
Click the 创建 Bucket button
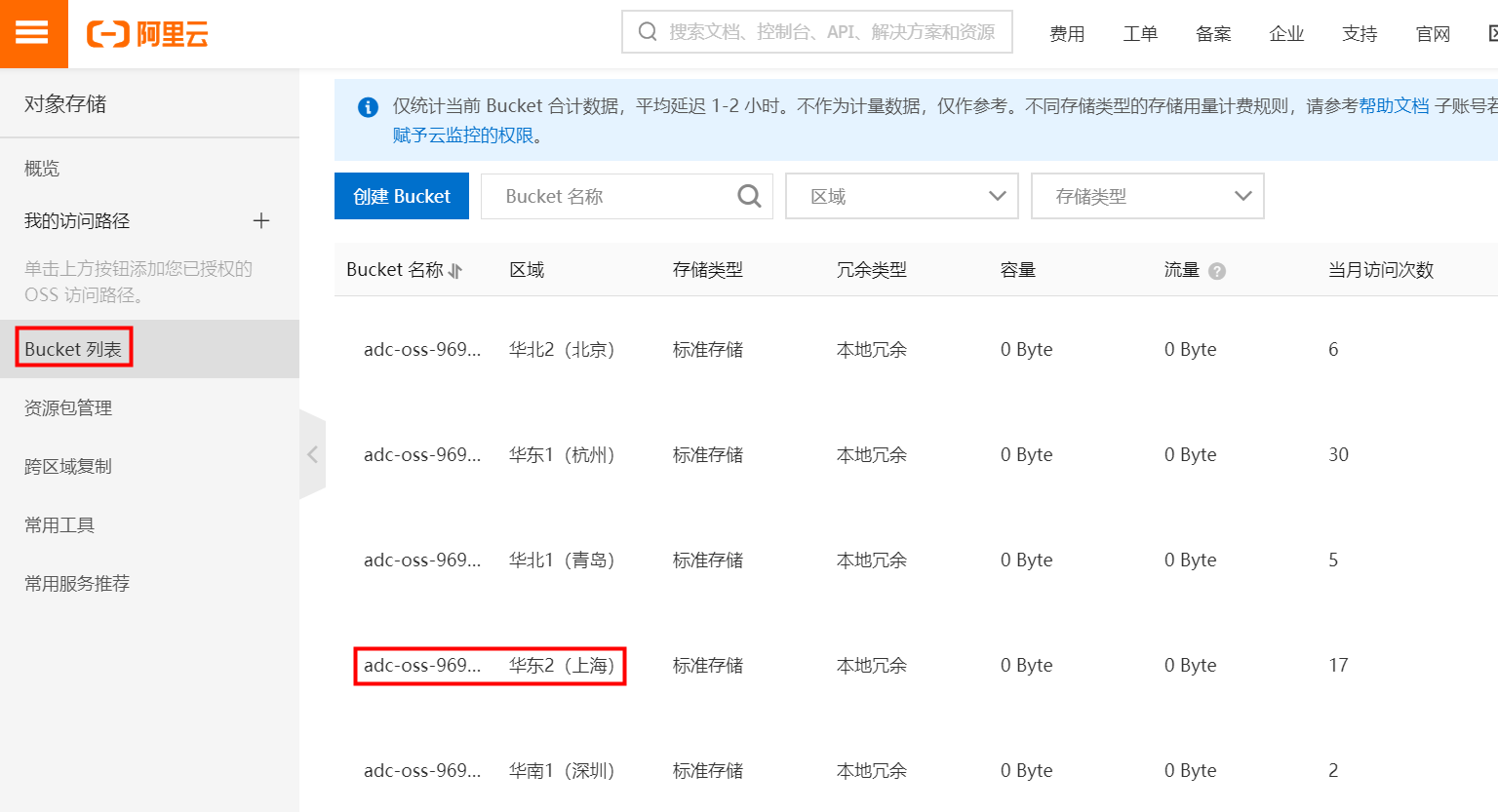[x=401, y=196]
